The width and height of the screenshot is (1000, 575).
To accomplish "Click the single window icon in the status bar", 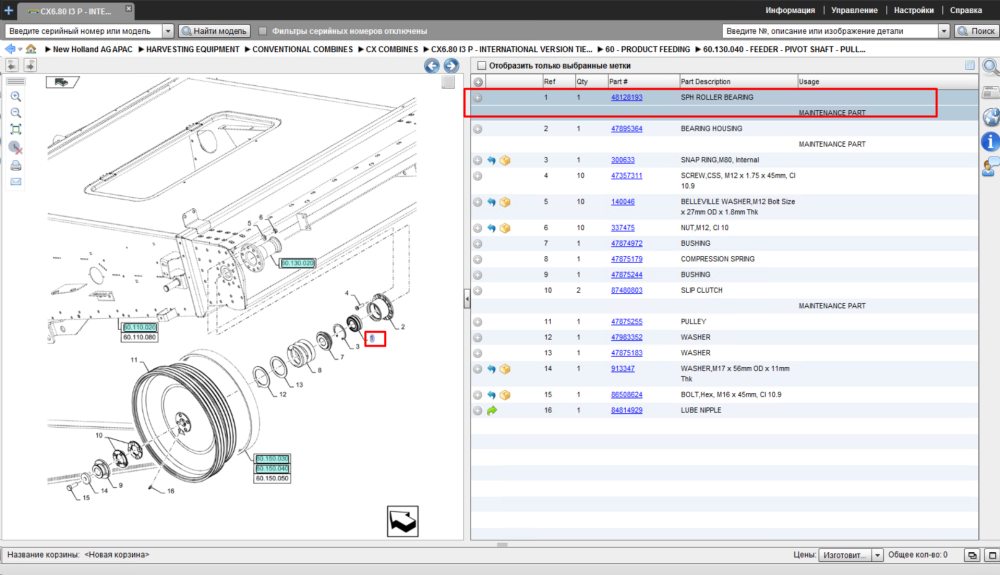I will [992, 555].
